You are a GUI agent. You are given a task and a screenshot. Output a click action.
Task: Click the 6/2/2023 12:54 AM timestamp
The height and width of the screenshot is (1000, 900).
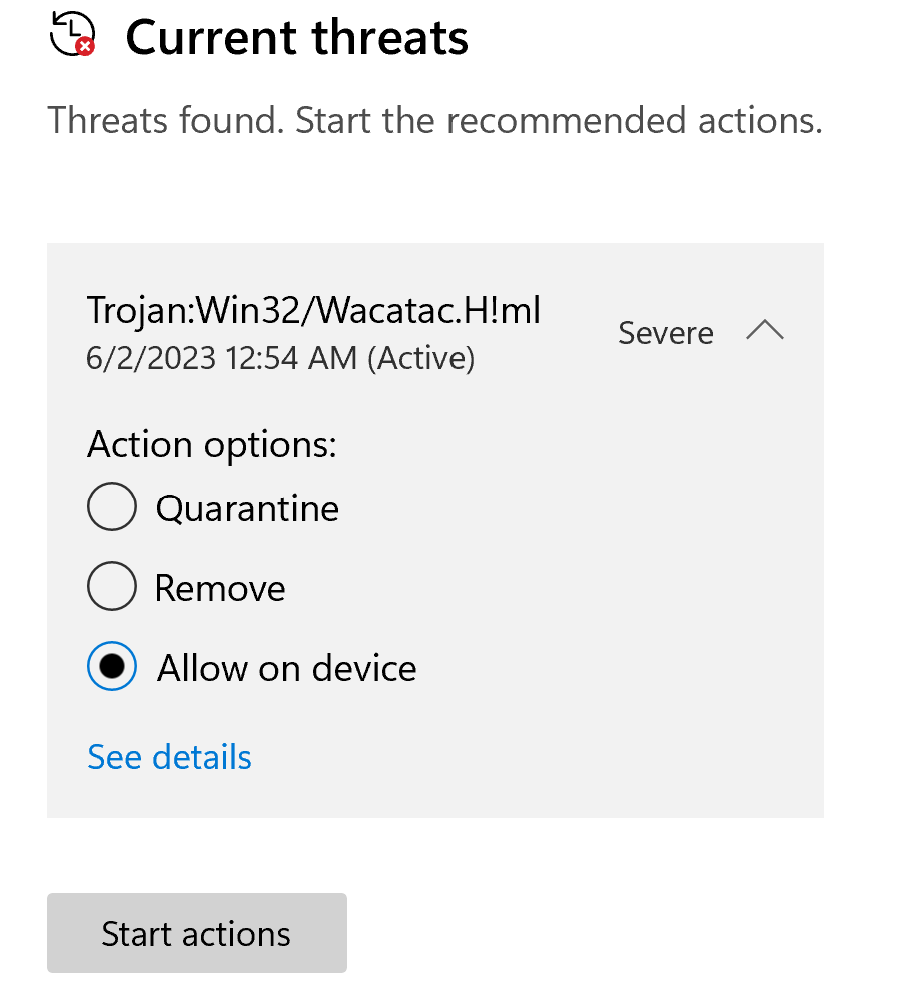222,358
